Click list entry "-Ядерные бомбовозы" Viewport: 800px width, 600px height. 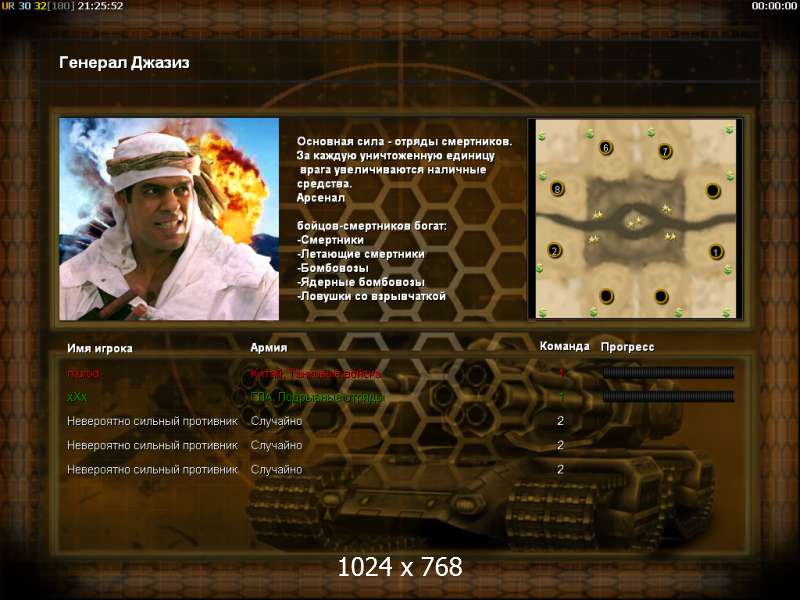click(361, 282)
